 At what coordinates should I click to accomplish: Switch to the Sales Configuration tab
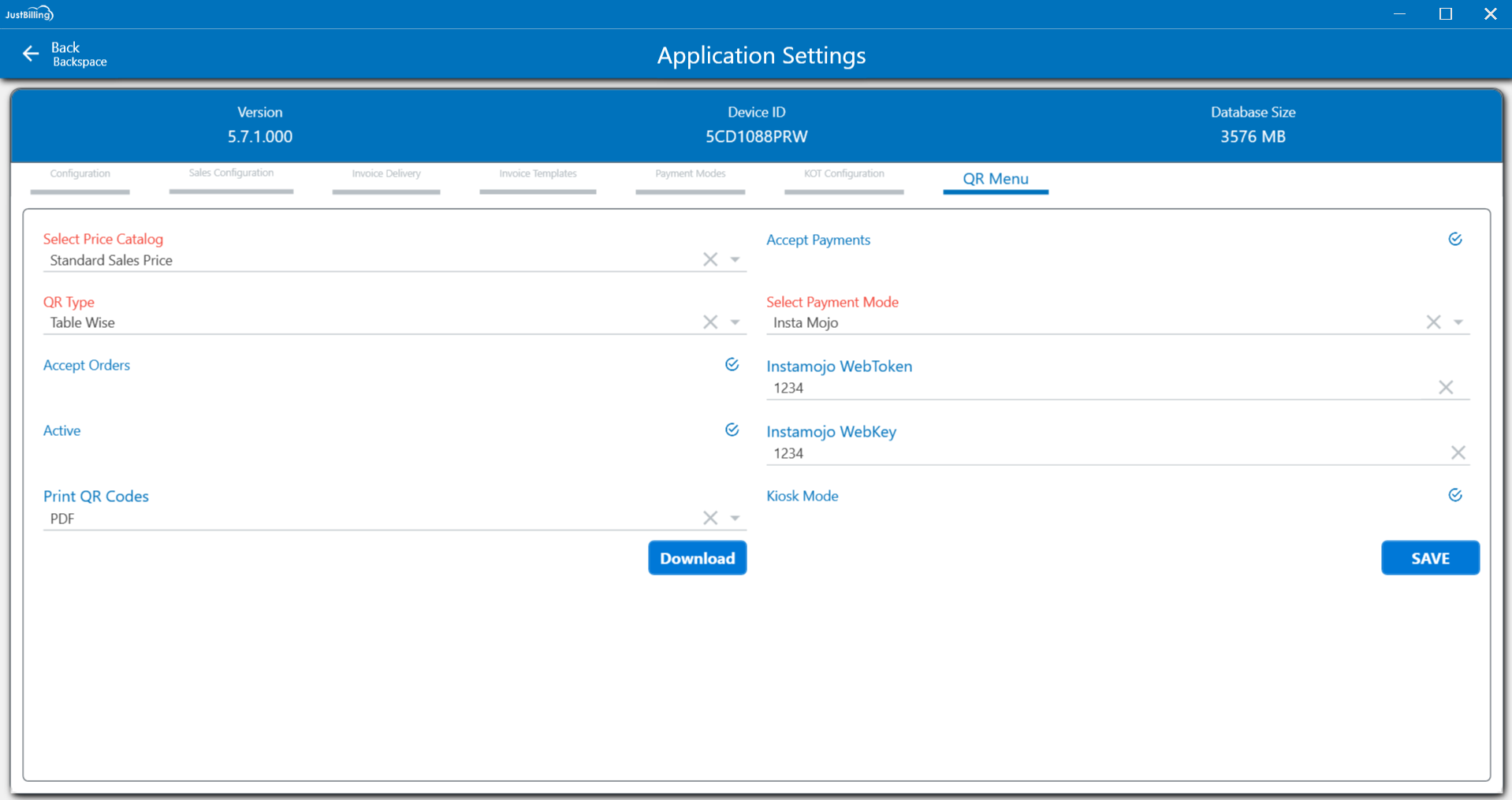click(x=231, y=173)
